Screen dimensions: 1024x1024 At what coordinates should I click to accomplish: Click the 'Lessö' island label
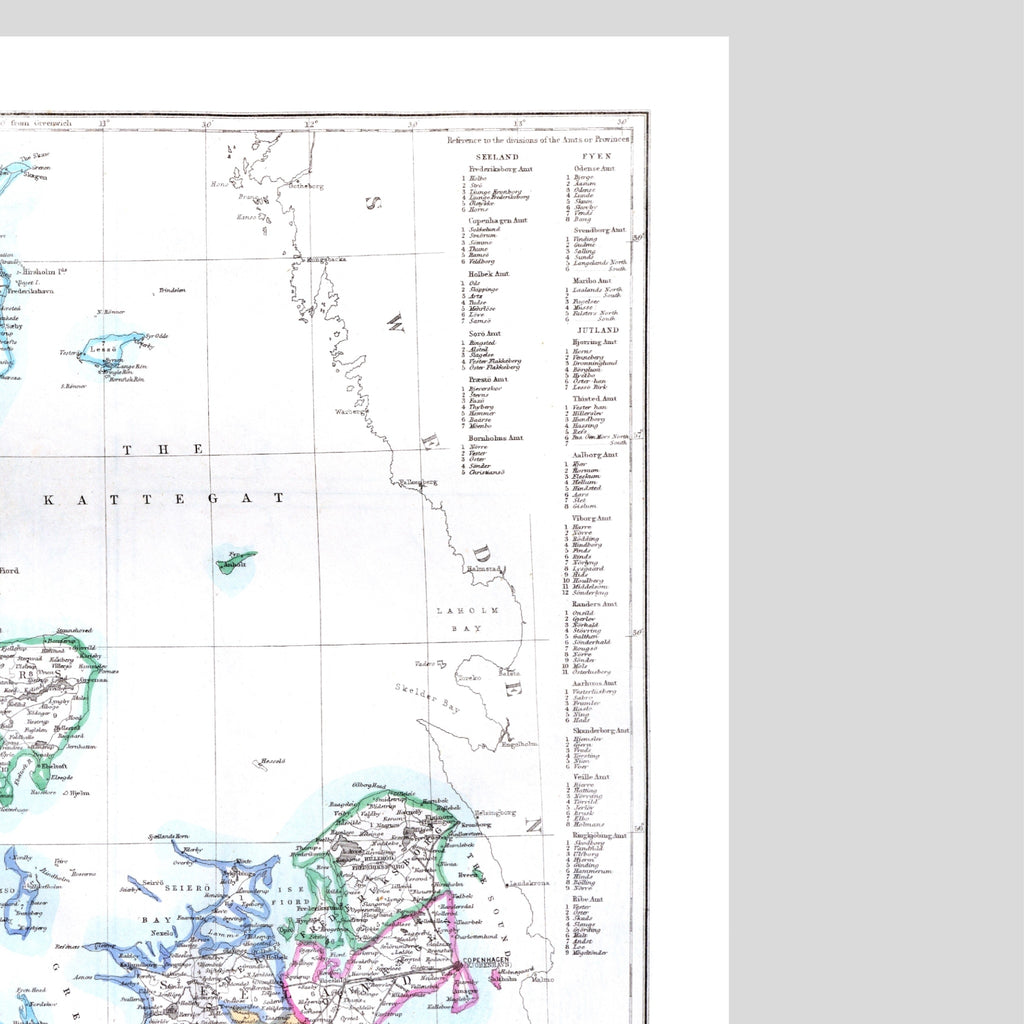(103, 349)
